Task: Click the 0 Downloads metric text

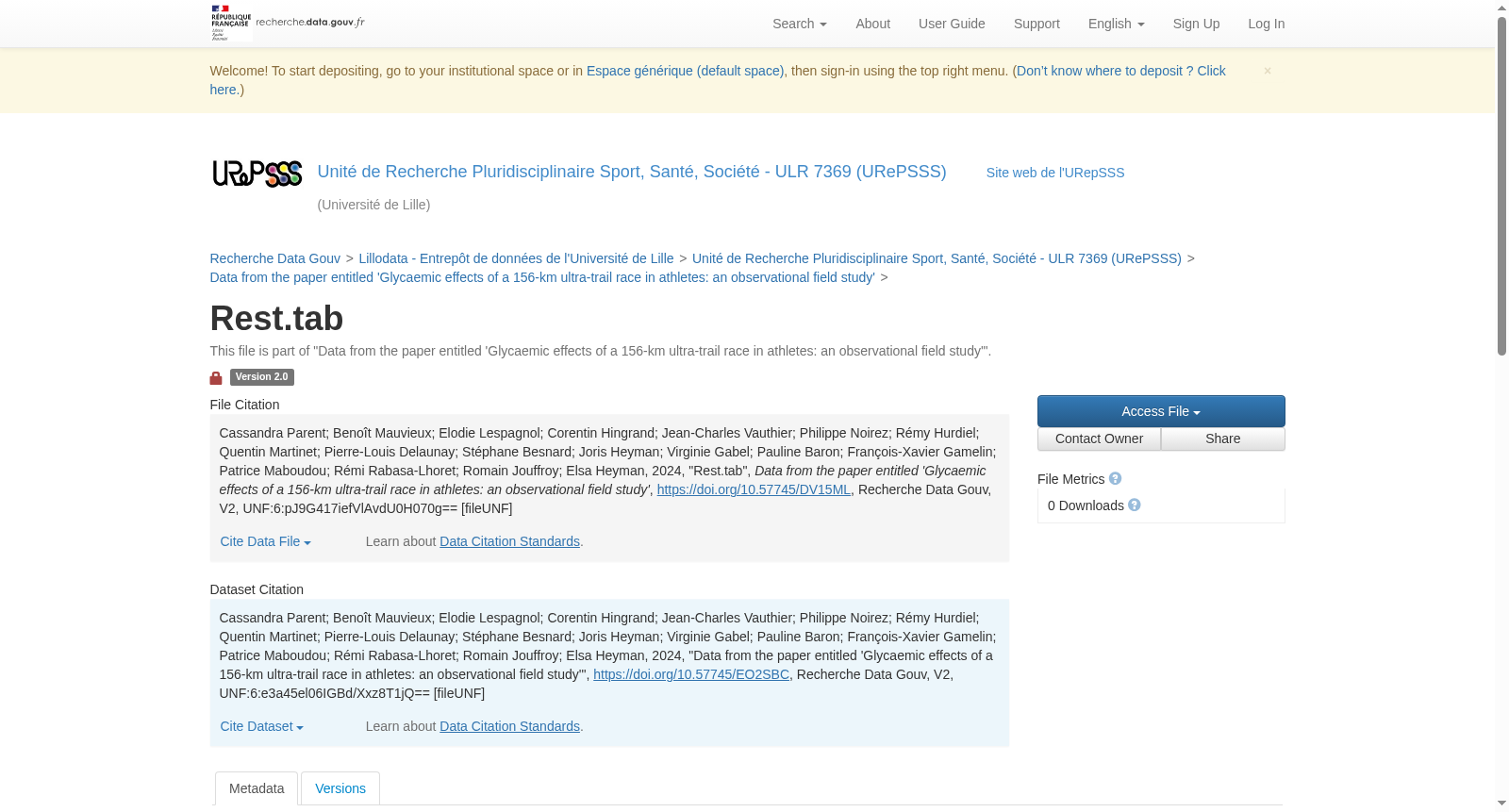Action: (x=1086, y=505)
